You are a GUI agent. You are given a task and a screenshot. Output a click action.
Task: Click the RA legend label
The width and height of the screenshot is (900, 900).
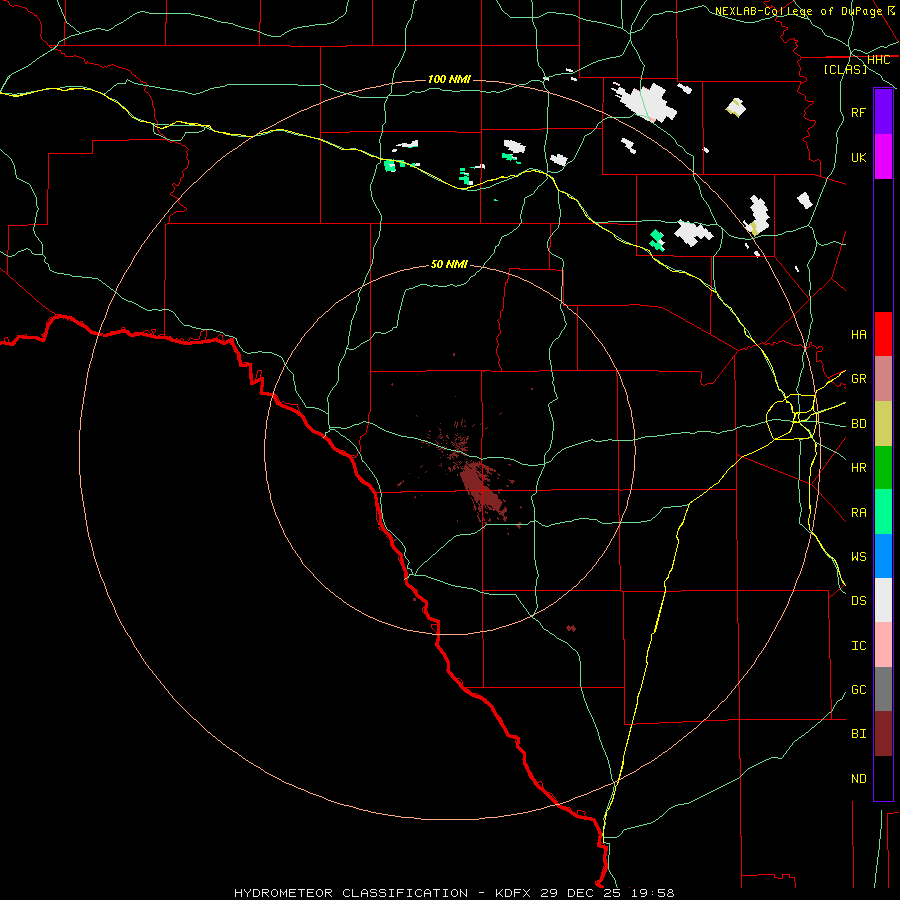point(858,512)
